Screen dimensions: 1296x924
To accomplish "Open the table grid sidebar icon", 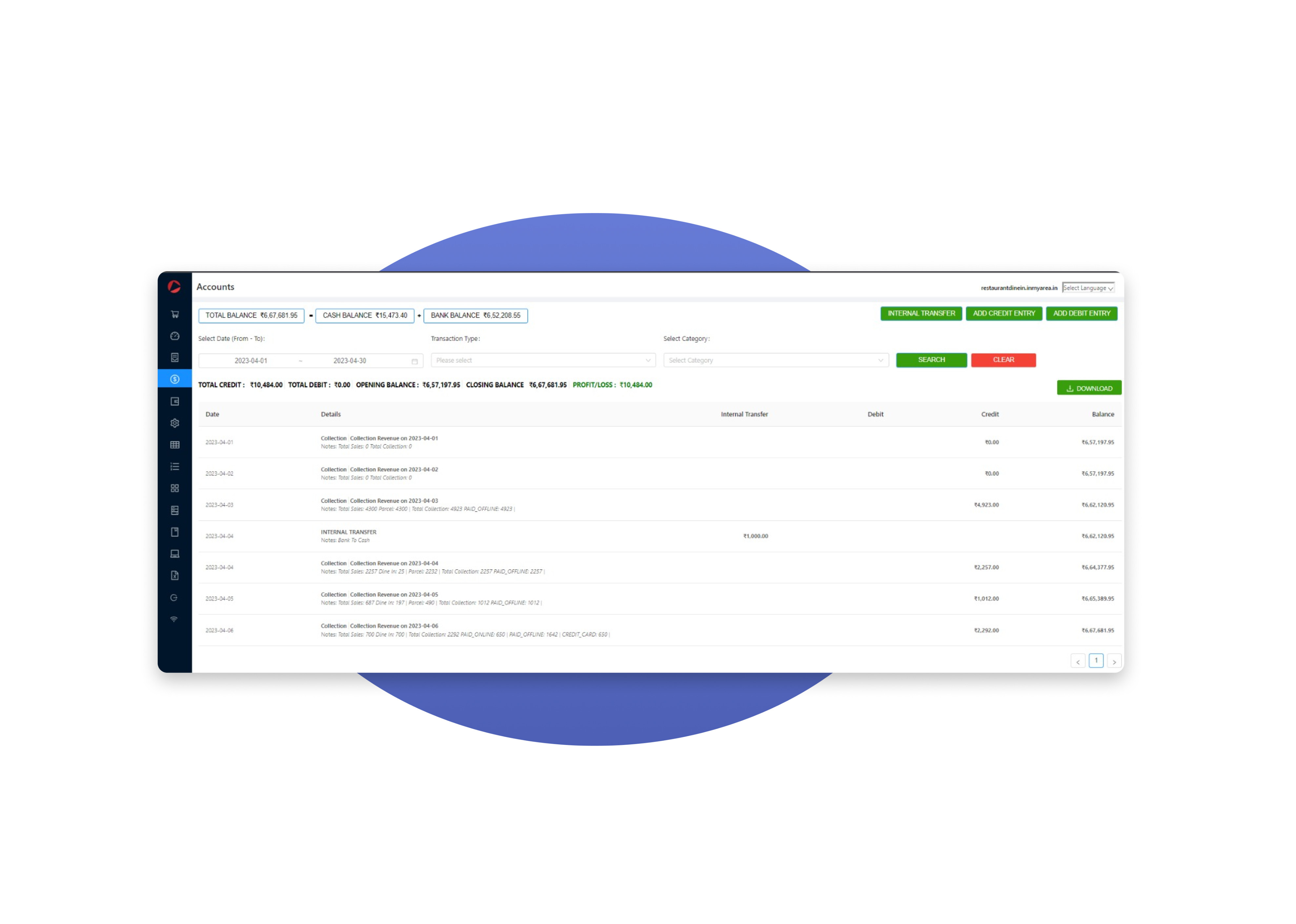I will pyautogui.click(x=175, y=444).
